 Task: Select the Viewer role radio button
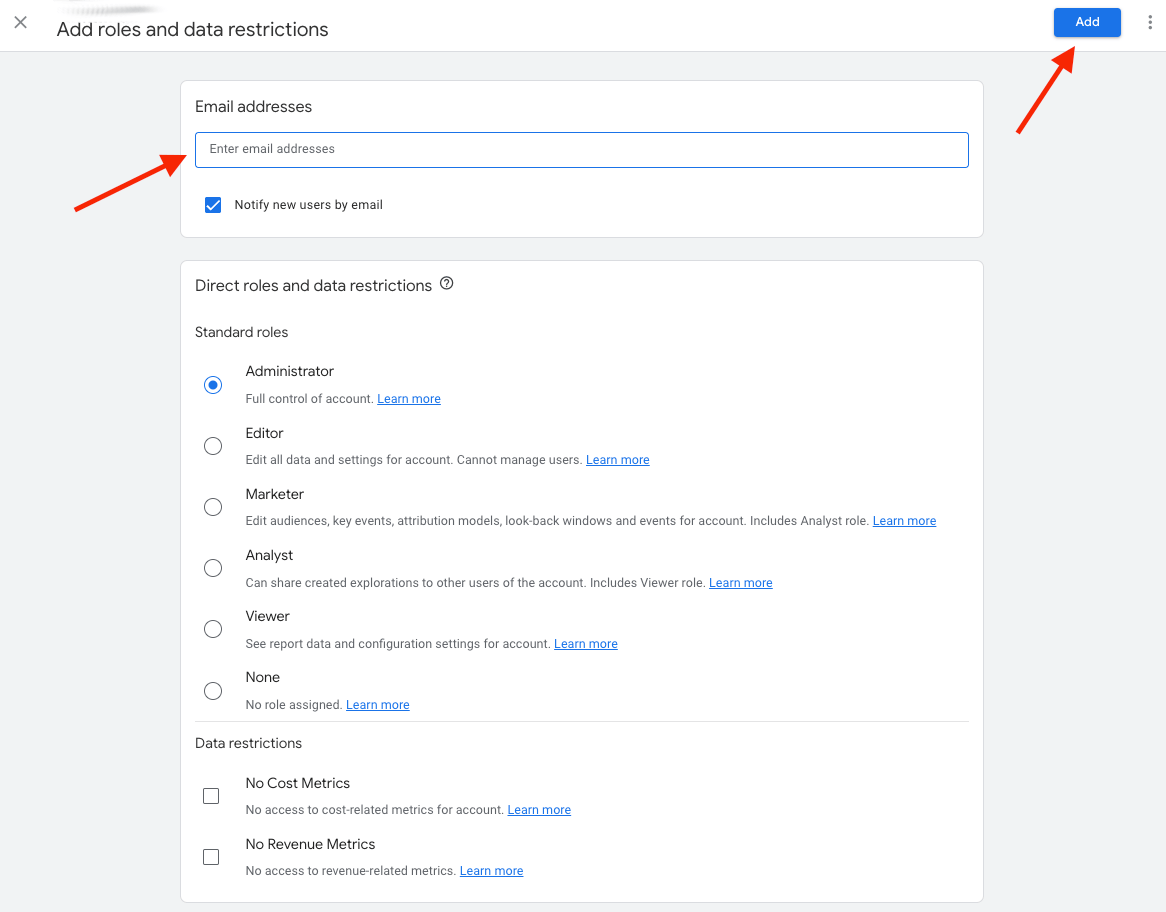[x=213, y=629]
